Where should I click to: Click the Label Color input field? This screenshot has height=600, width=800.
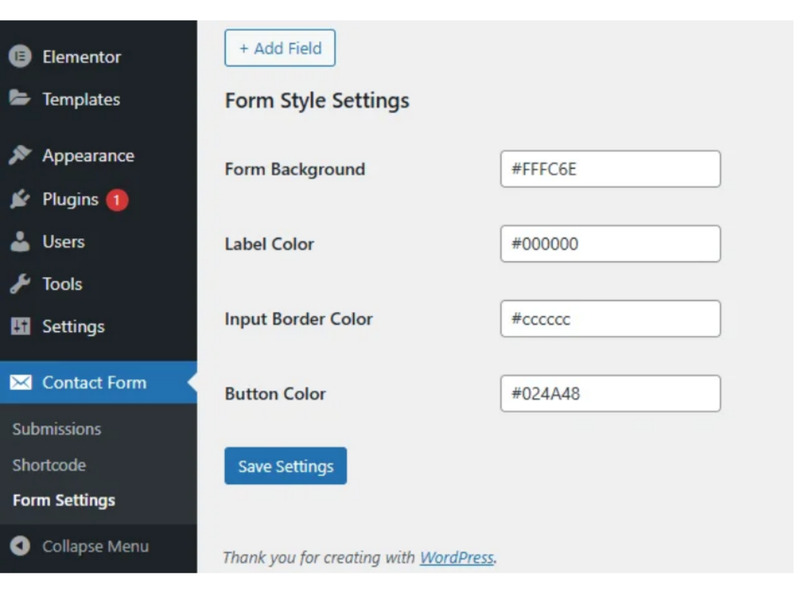tap(611, 243)
